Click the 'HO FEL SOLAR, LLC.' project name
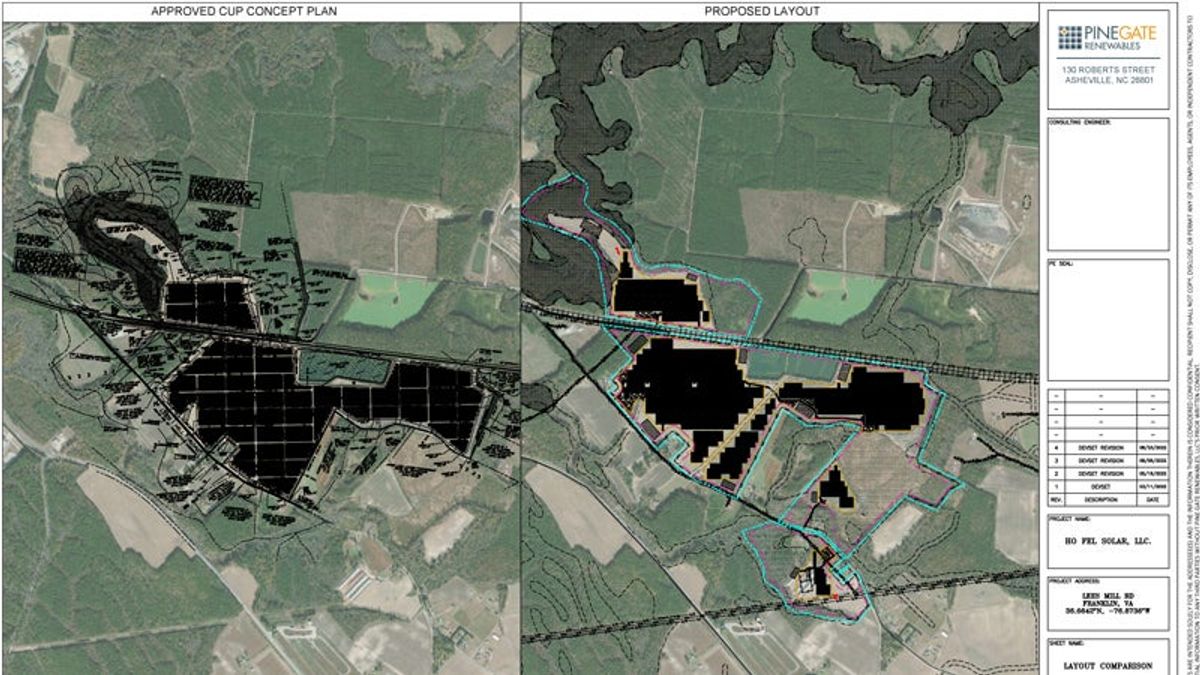The image size is (1200, 675). coord(1108,541)
